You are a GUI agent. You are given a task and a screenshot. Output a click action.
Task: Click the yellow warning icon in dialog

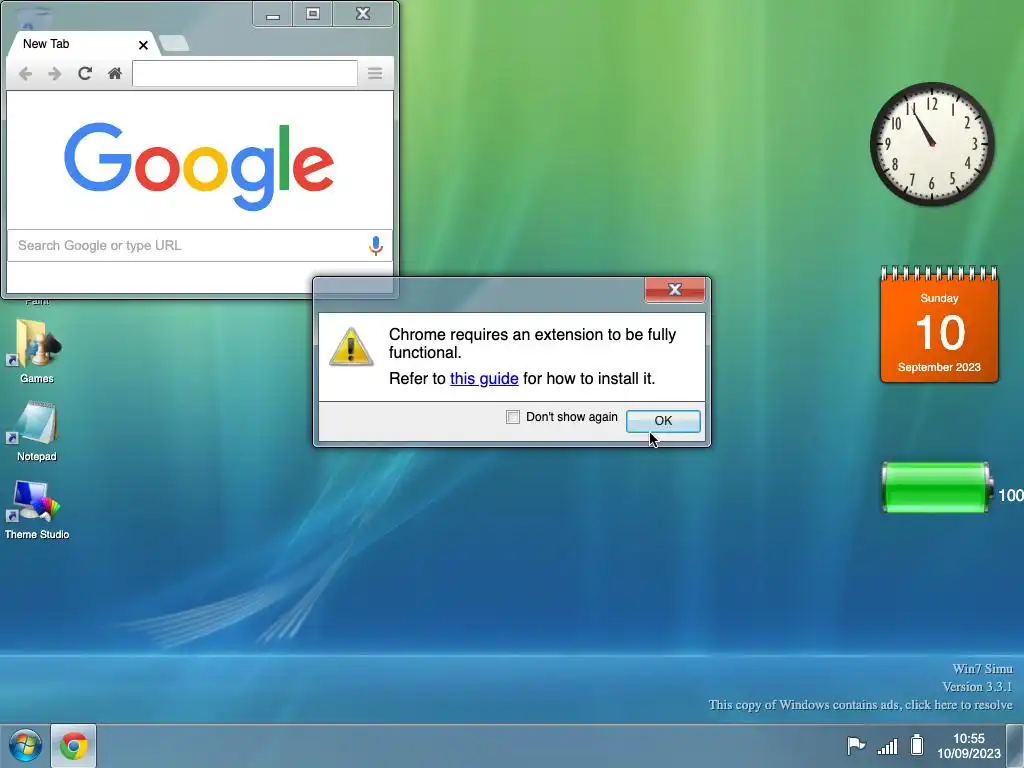click(x=351, y=347)
